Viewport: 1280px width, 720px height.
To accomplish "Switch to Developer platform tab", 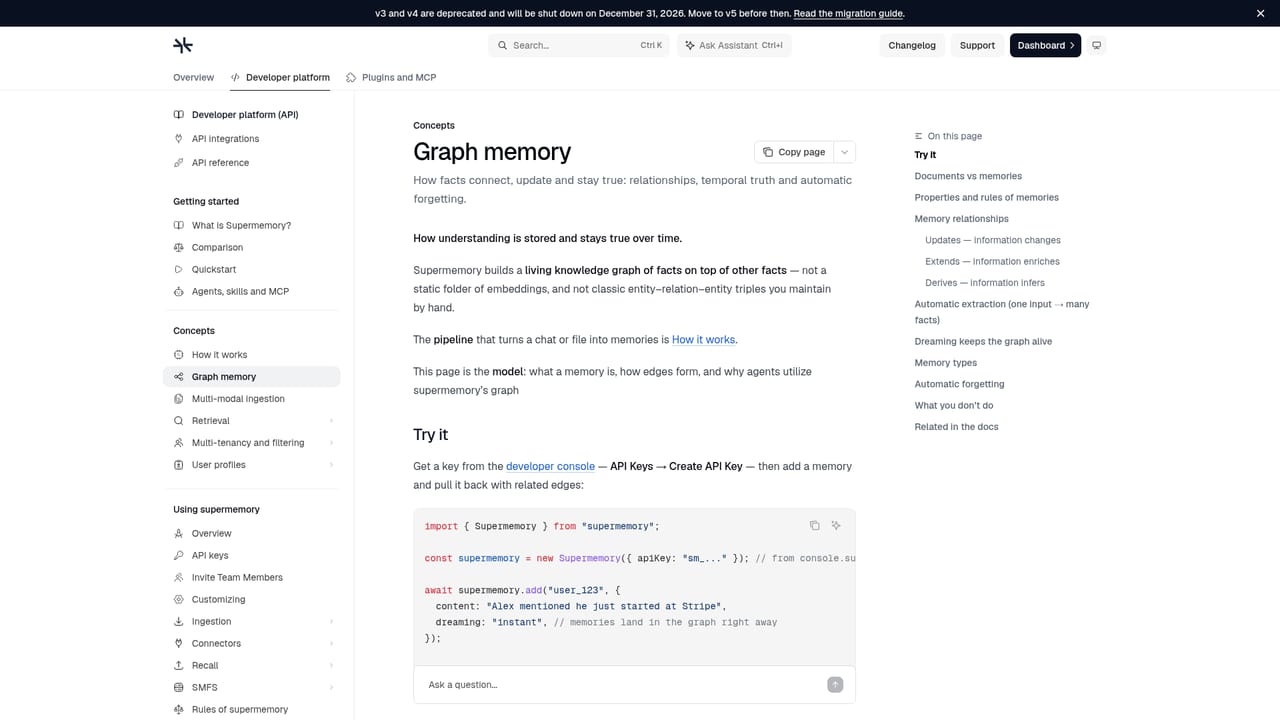I will coord(280,77).
